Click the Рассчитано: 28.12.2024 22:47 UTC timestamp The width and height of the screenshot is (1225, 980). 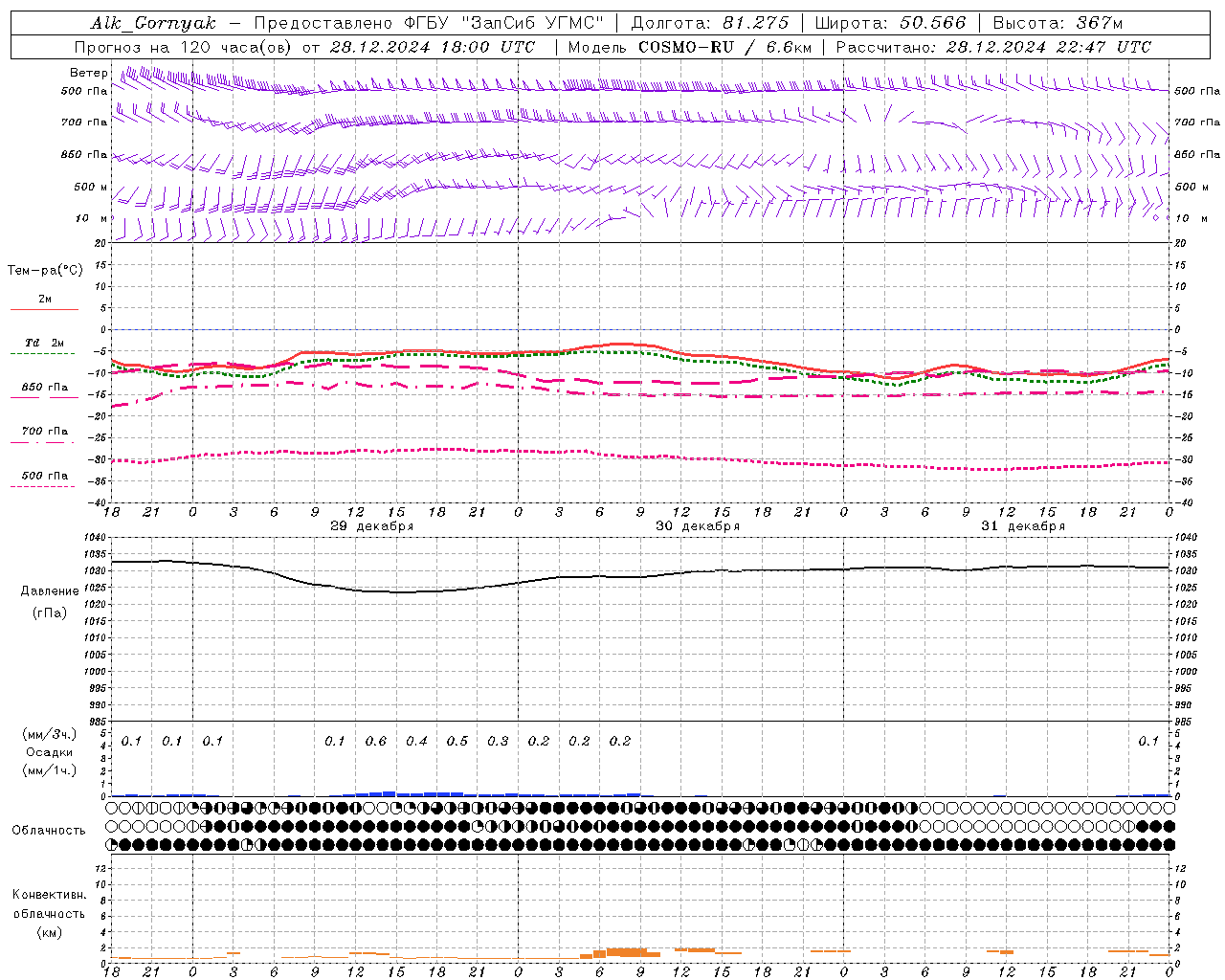pyautogui.click(x=993, y=47)
